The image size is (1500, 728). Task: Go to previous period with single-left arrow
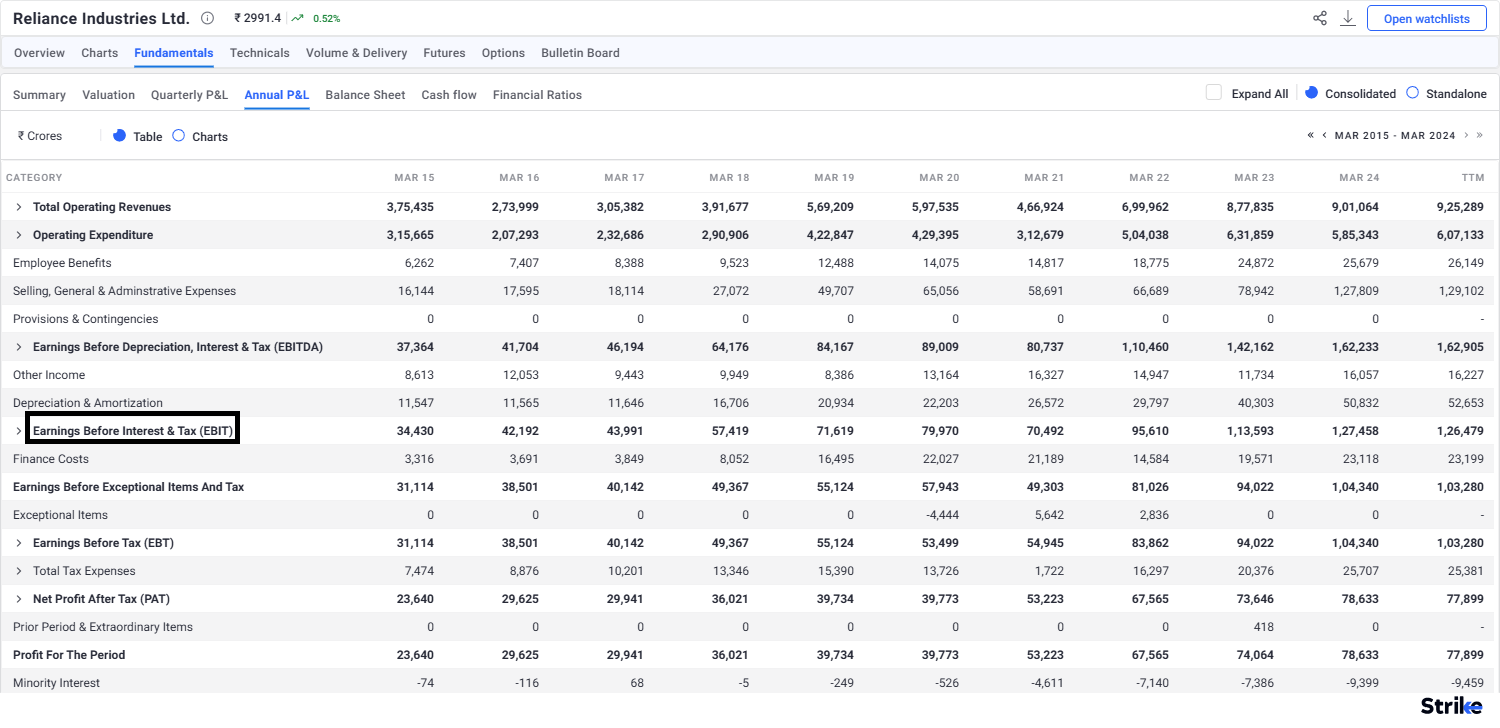point(1324,135)
